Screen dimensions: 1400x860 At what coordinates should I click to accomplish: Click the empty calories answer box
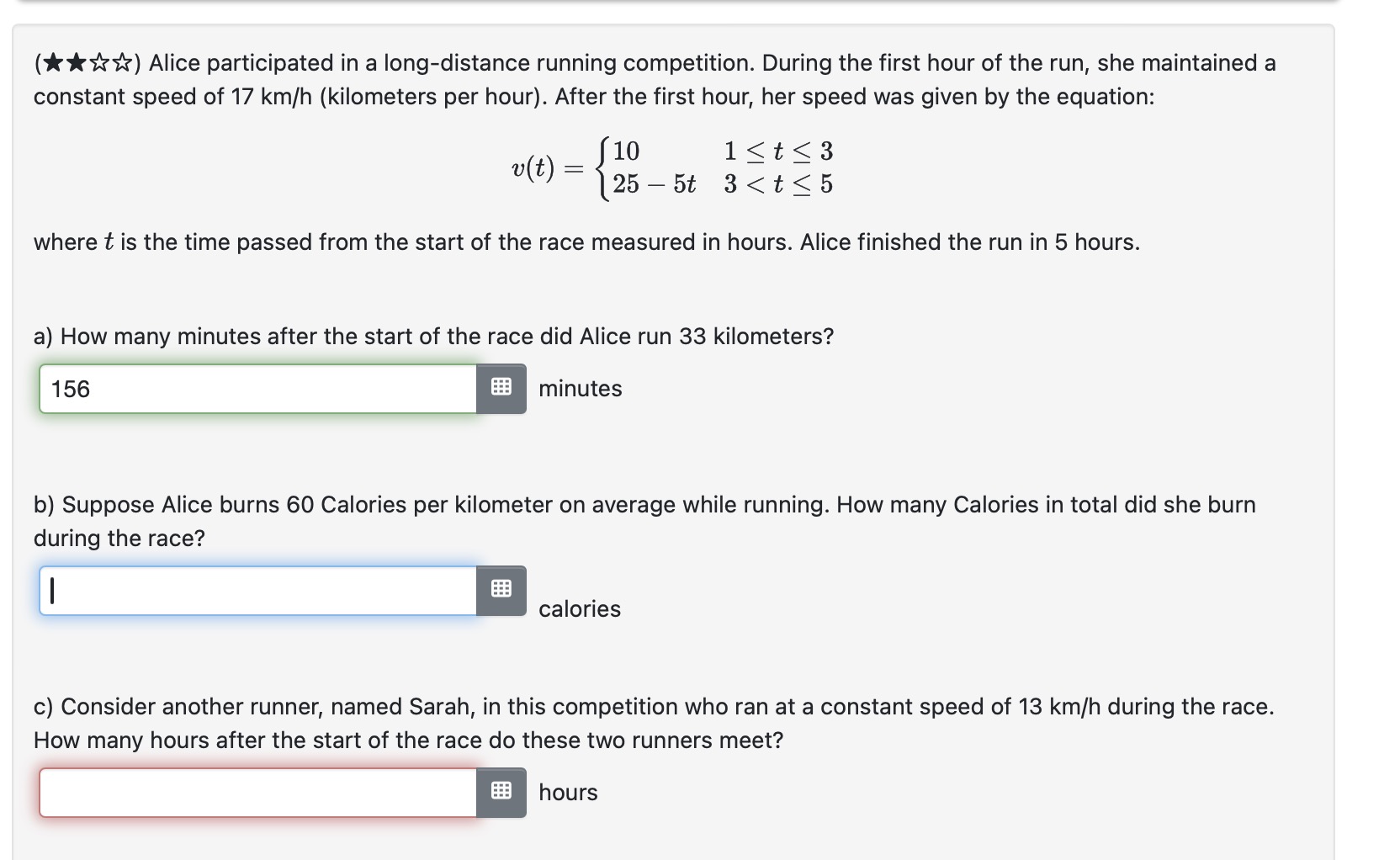coord(252,590)
